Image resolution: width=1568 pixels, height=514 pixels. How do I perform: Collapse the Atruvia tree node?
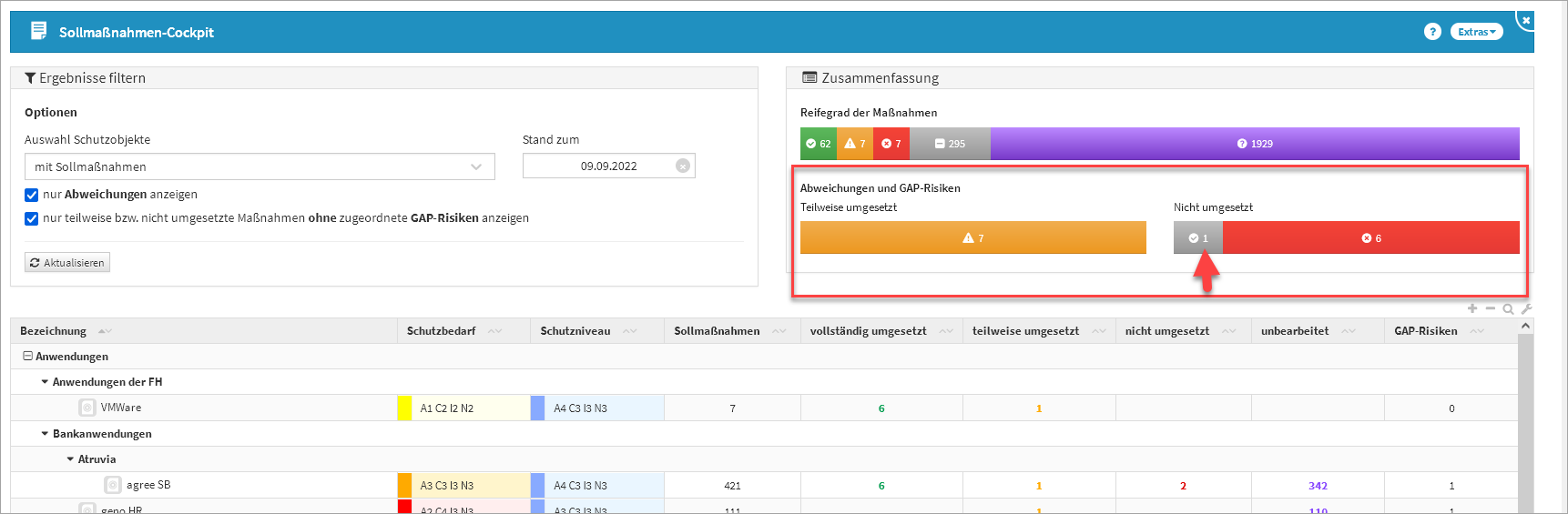click(x=70, y=459)
